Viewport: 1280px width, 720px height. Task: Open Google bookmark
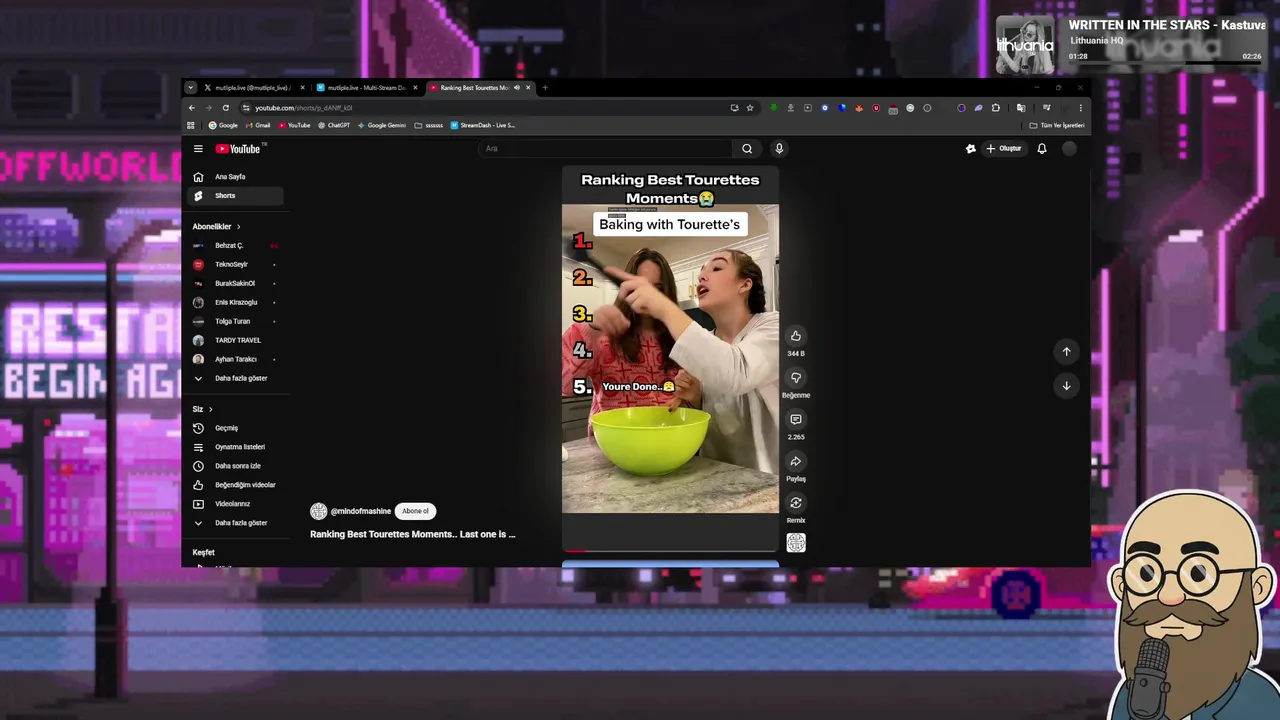click(223, 126)
